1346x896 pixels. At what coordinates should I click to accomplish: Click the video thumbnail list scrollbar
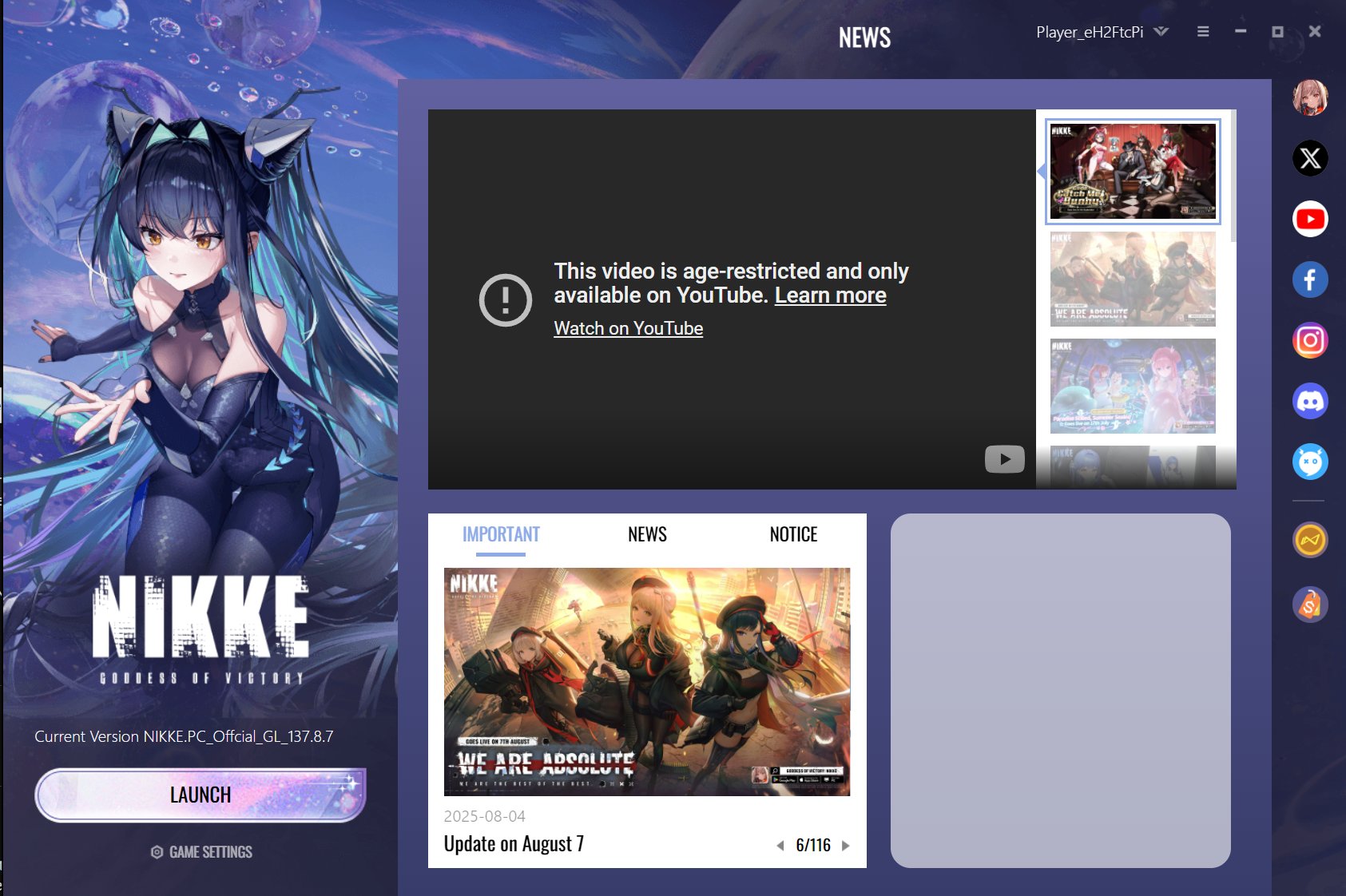(x=1233, y=176)
